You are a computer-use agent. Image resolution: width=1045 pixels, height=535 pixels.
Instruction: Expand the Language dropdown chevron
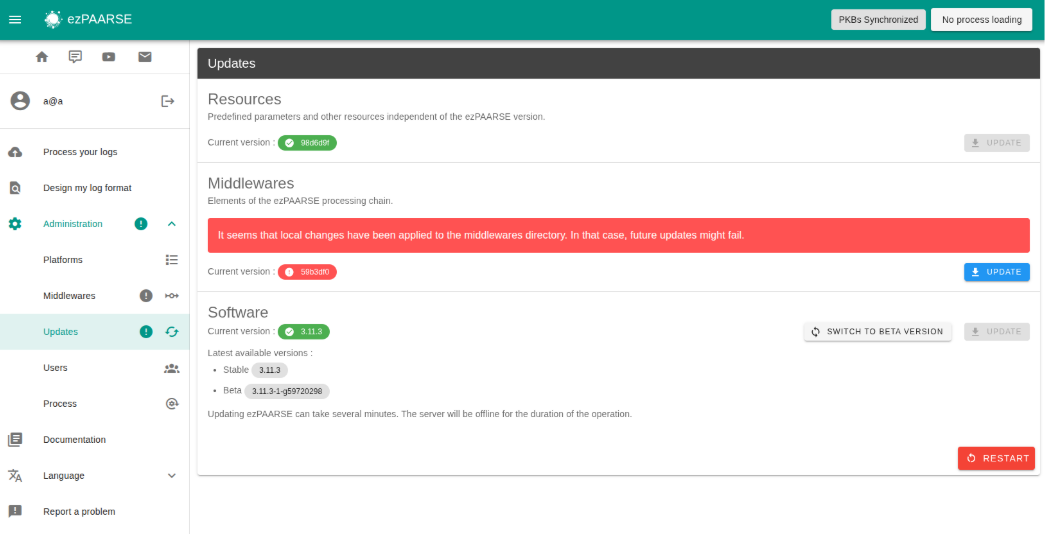[x=171, y=476]
